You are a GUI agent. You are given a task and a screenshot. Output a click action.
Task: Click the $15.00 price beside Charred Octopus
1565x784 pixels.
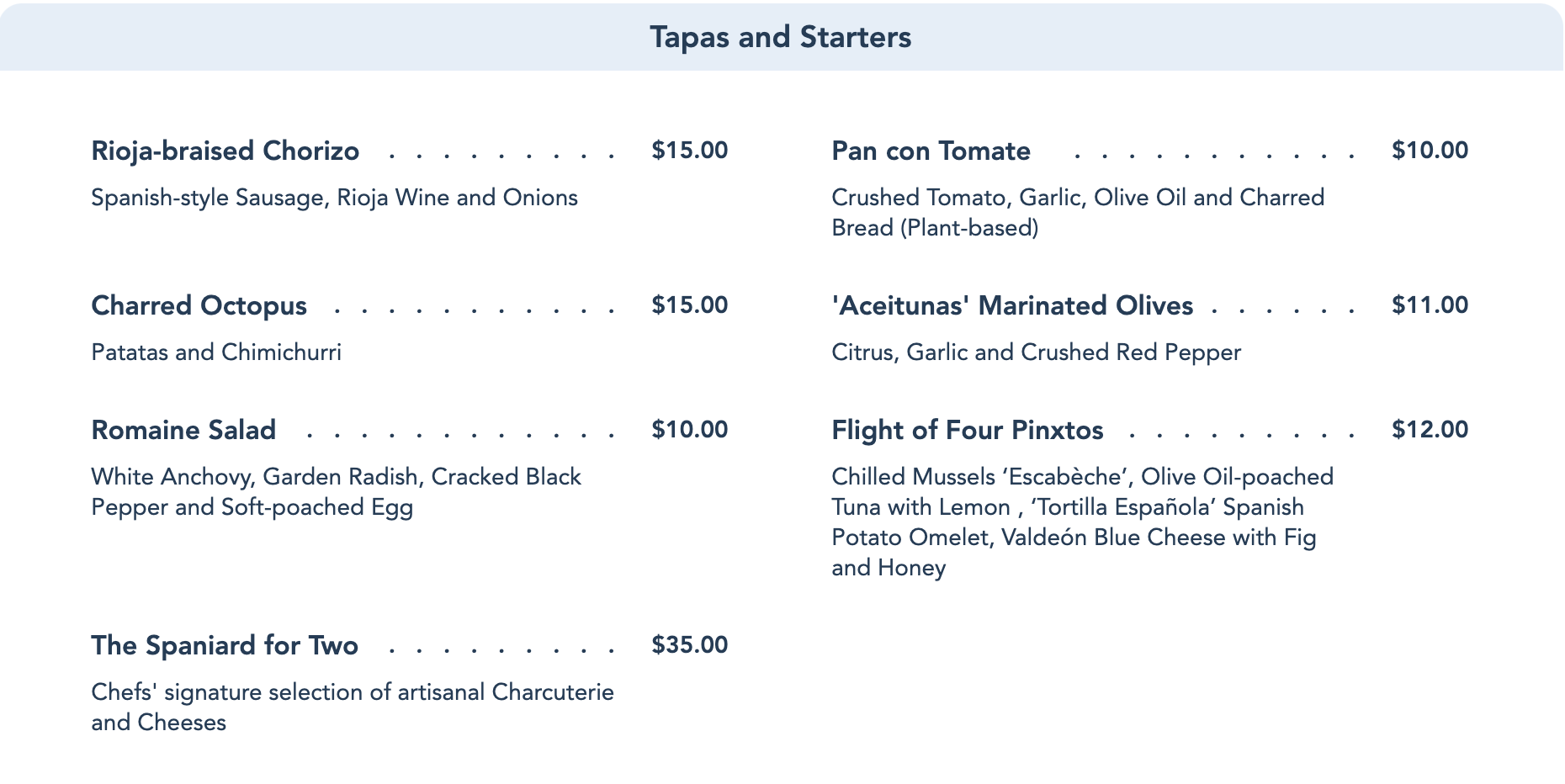coord(689,305)
